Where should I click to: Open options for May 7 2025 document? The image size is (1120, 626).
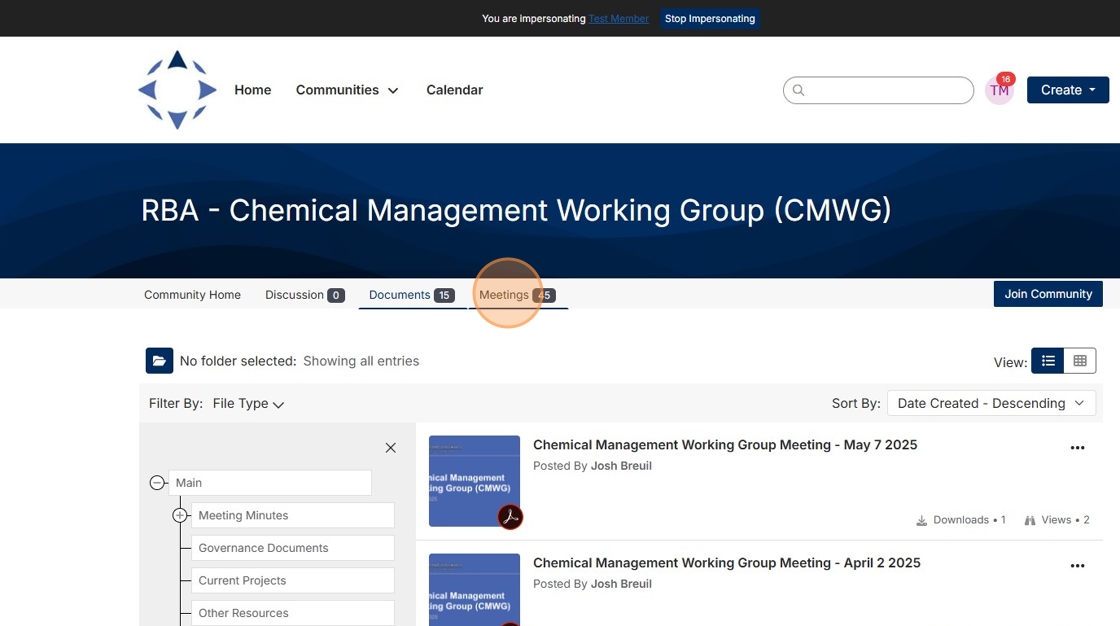(x=1077, y=448)
